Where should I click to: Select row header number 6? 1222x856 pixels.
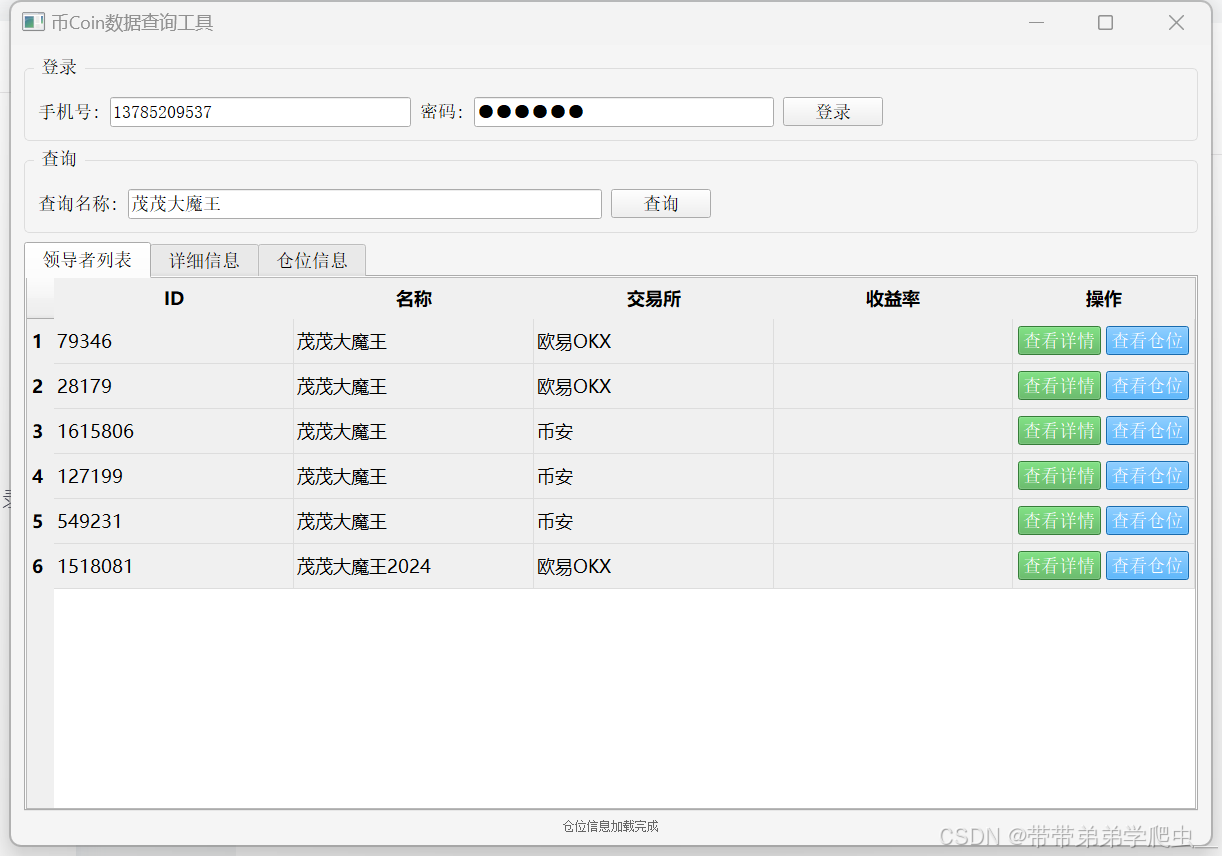pyautogui.click(x=39, y=567)
